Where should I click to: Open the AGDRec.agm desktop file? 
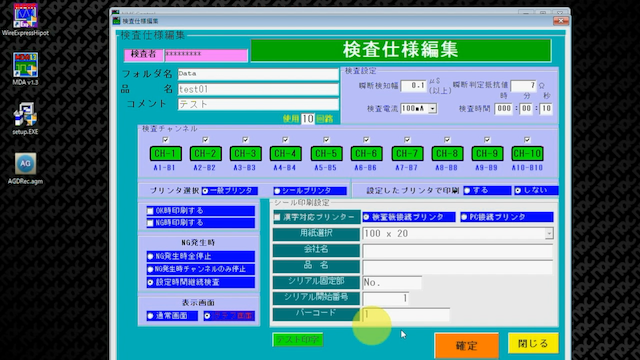25,168
